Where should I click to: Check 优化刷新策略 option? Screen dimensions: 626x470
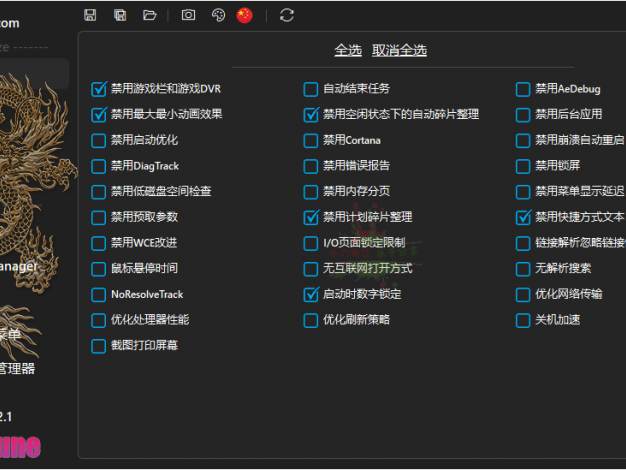click(x=311, y=320)
